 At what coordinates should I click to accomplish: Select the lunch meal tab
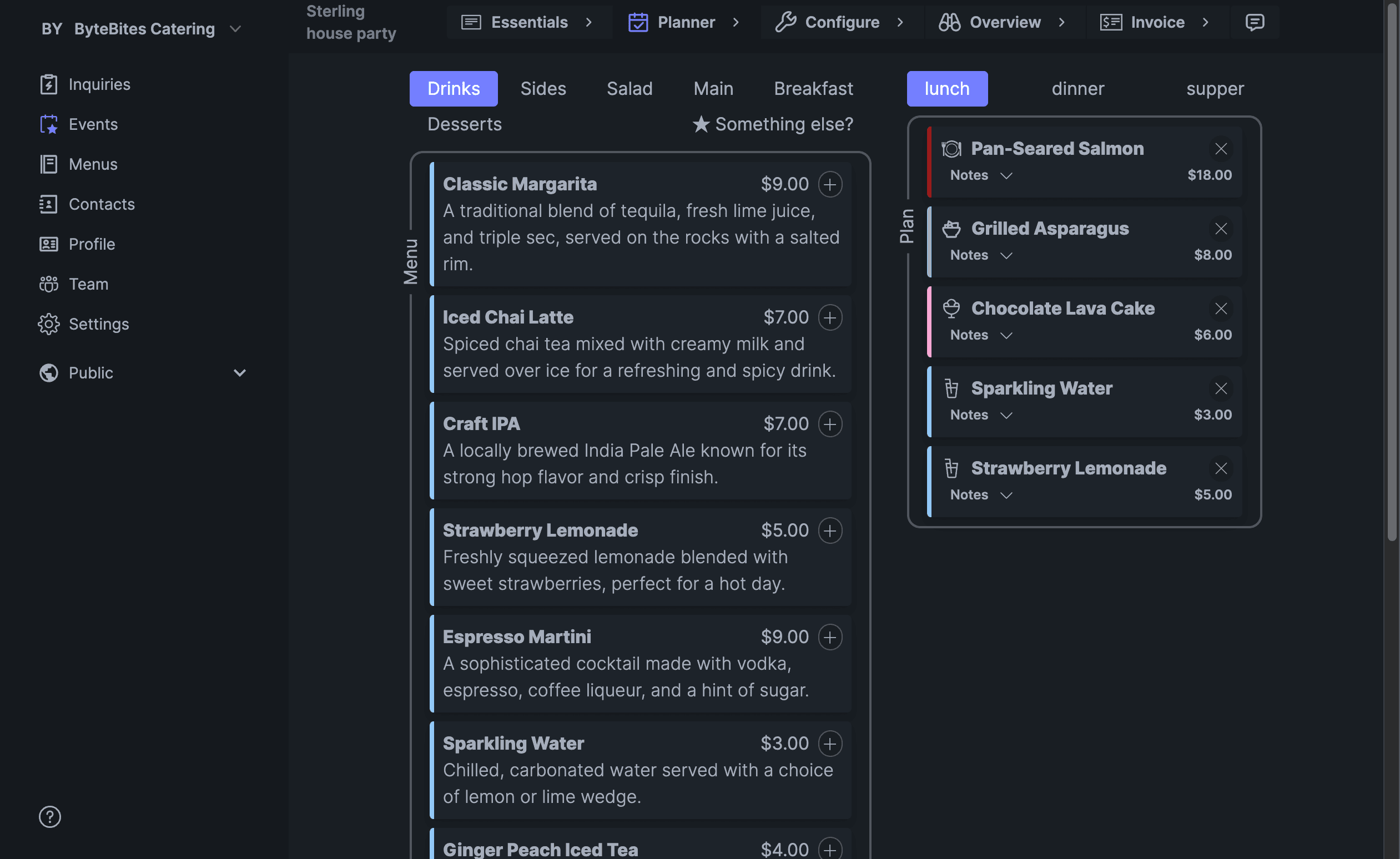click(x=946, y=88)
